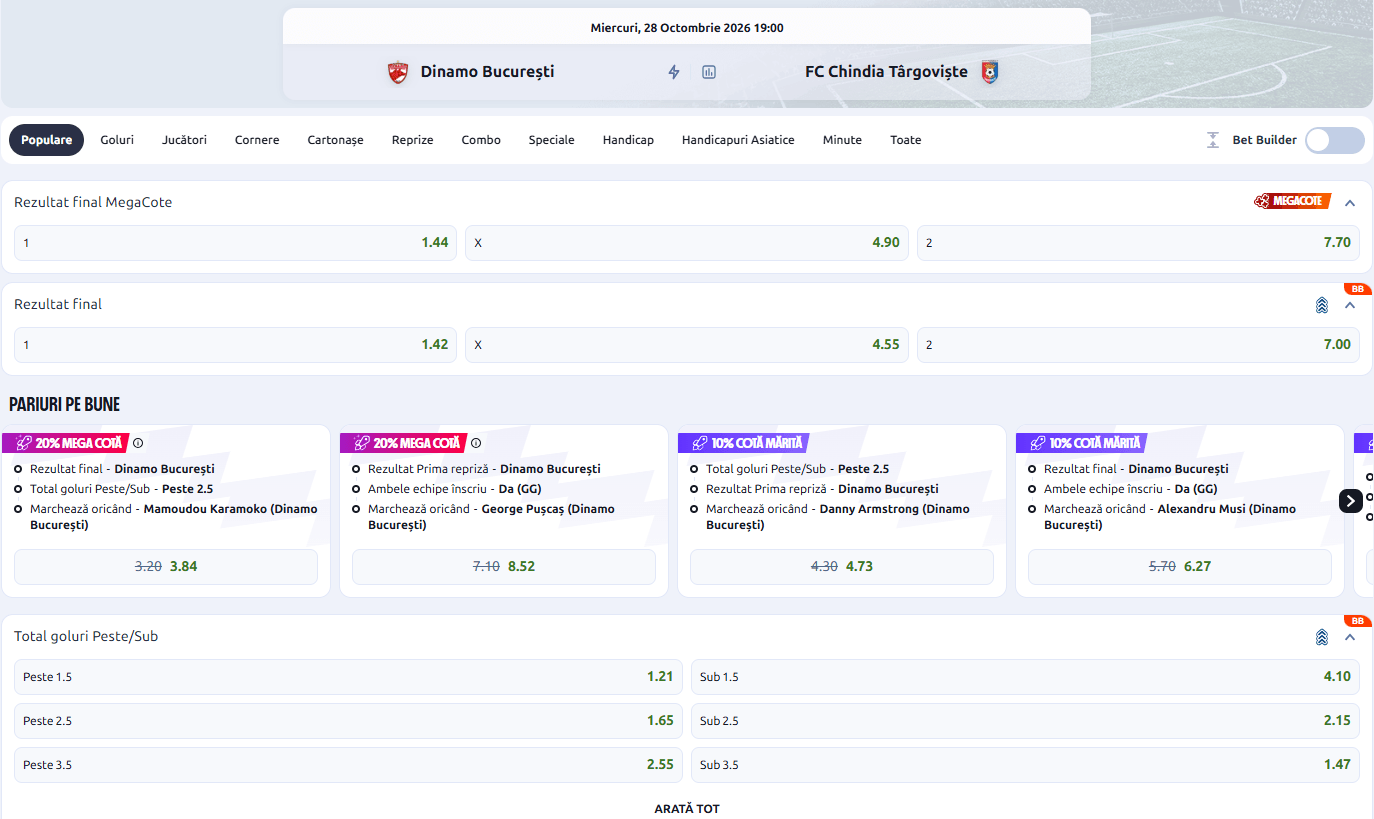Open the Cartonașe tab
The width and height of the screenshot is (1374, 819).
click(335, 140)
